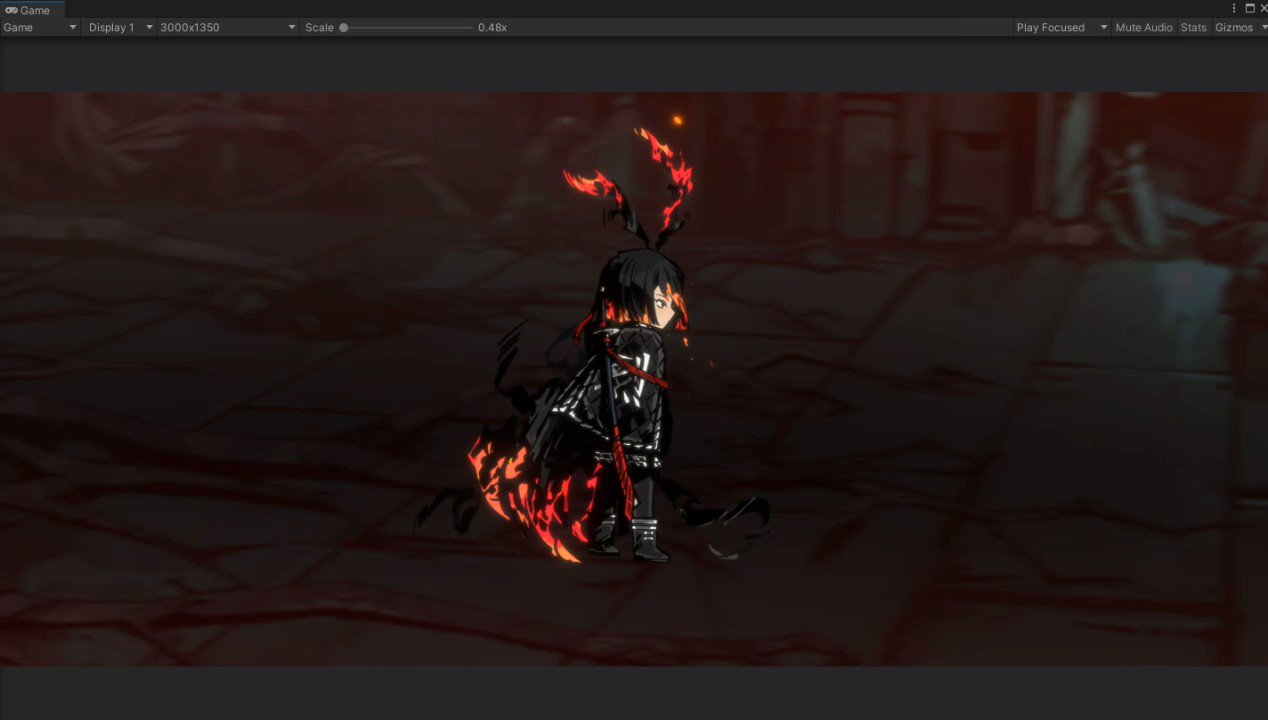Toggle Gizmos display
This screenshot has width=1268, height=720.
1233,27
